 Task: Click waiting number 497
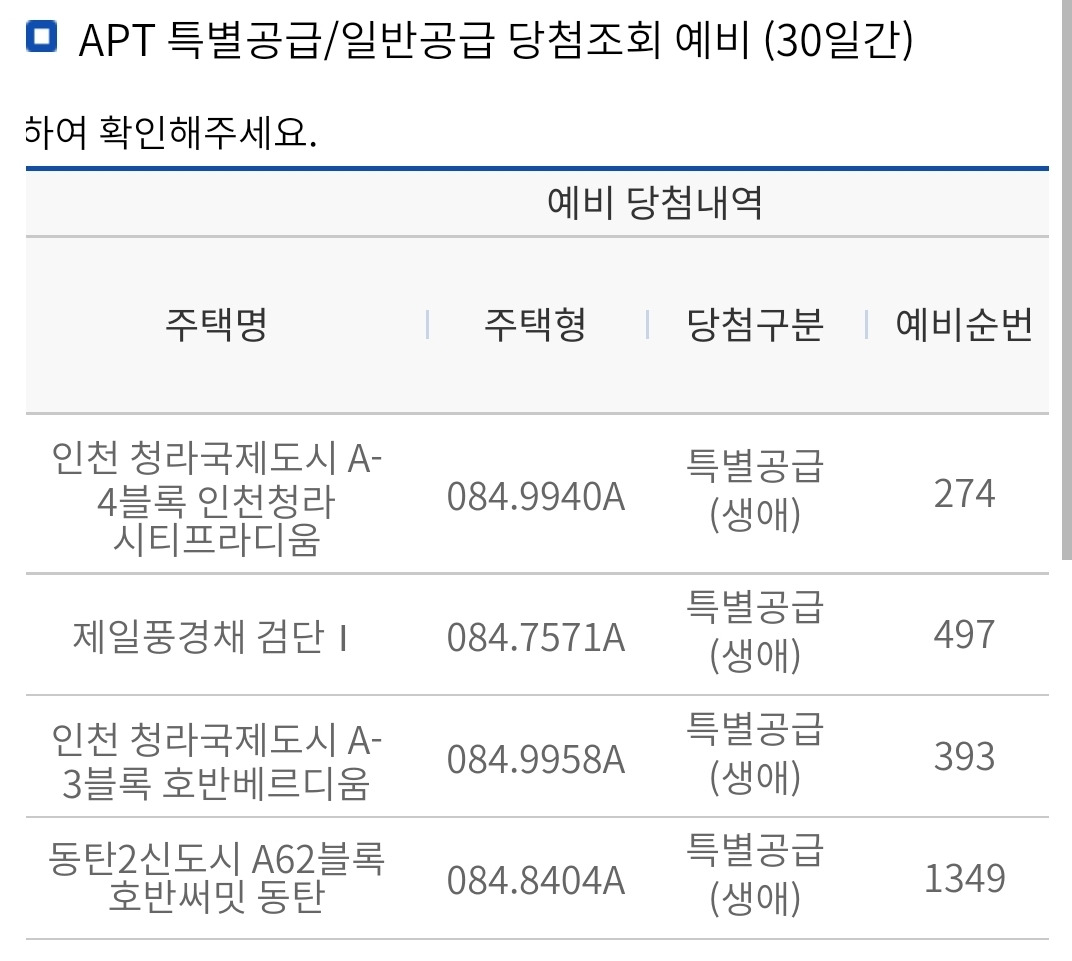964,634
